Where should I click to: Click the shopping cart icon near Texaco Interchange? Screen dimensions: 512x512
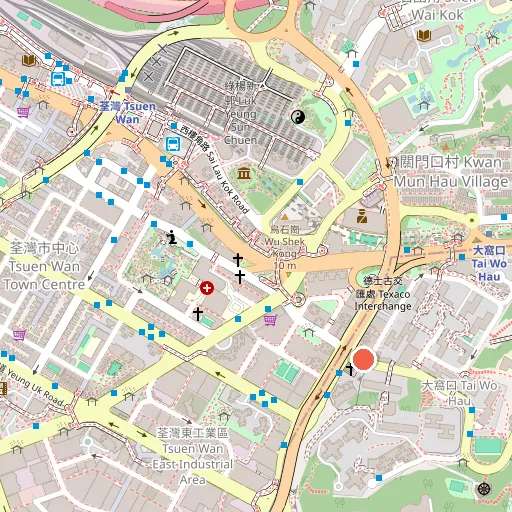coord(270,321)
